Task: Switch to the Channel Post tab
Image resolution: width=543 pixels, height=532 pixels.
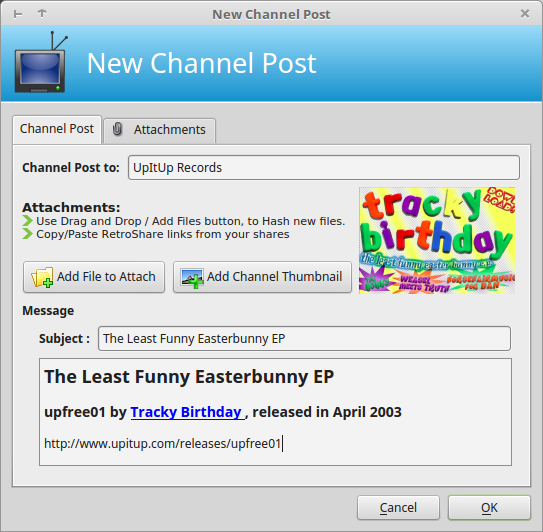Action: pos(57,129)
